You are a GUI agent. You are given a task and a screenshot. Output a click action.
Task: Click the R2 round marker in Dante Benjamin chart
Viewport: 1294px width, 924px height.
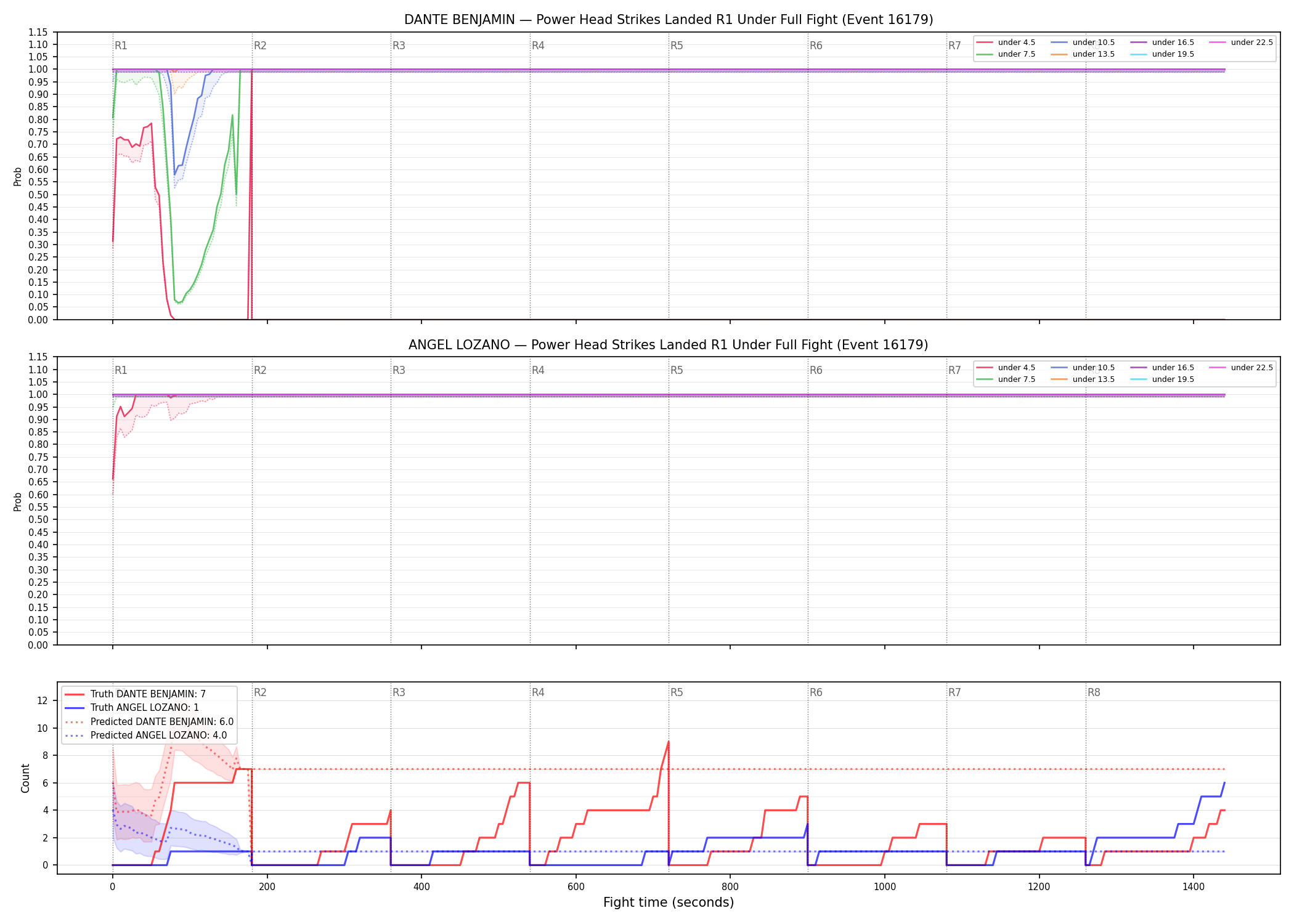[x=260, y=46]
